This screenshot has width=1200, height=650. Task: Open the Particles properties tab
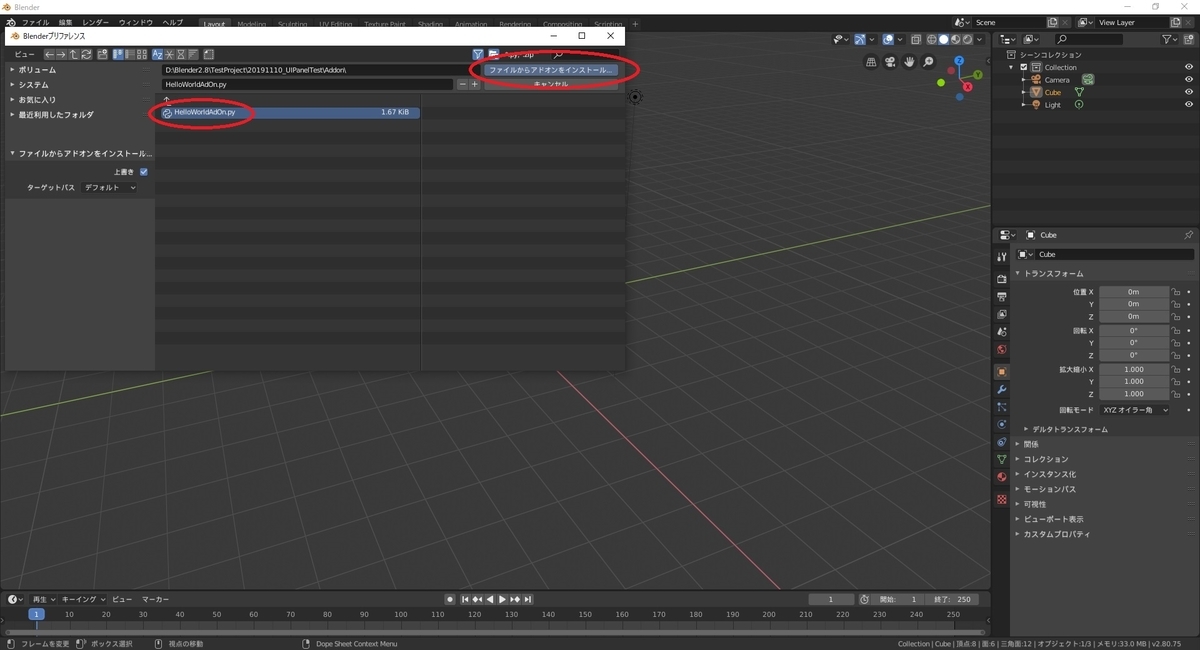[x=1002, y=407]
